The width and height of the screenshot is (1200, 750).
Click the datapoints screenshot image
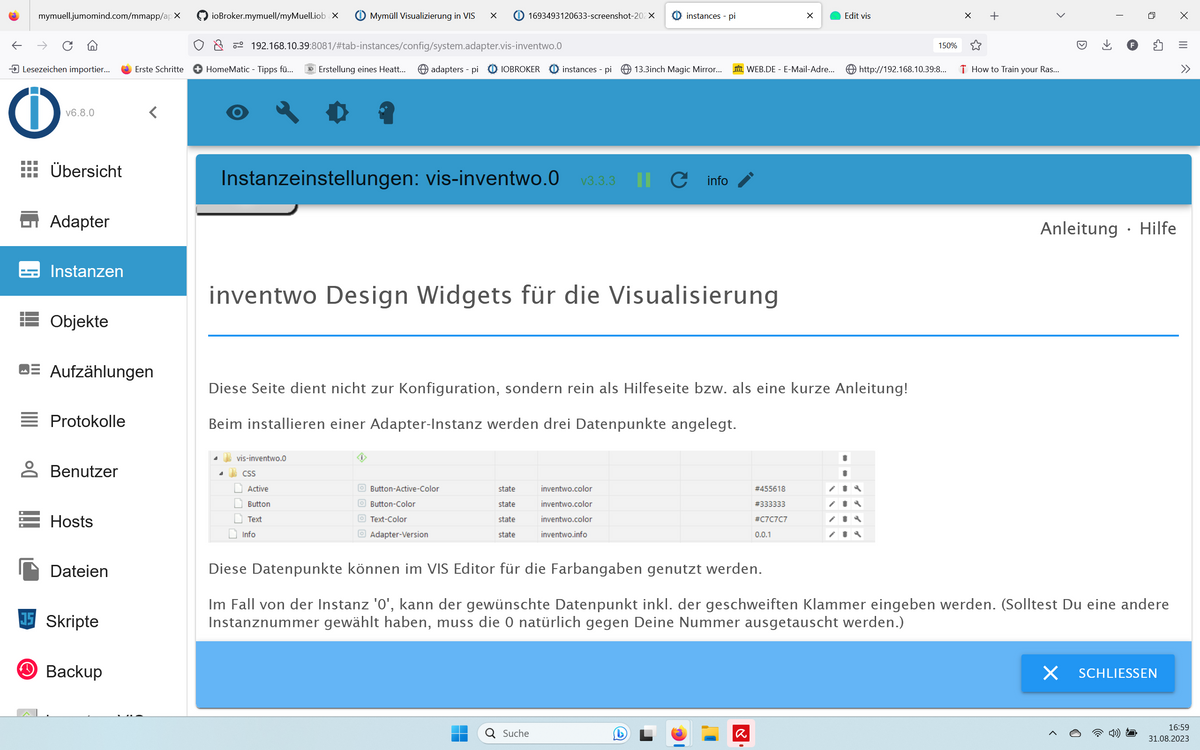[x=541, y=496]
